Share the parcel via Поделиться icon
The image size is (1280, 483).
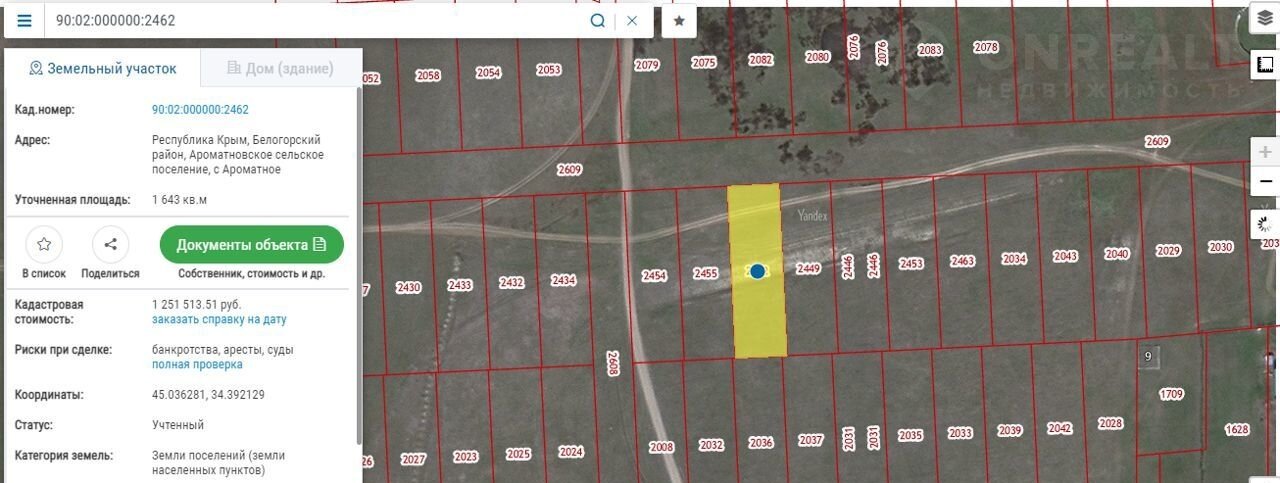pyautogui.click(x=110, y=244)
